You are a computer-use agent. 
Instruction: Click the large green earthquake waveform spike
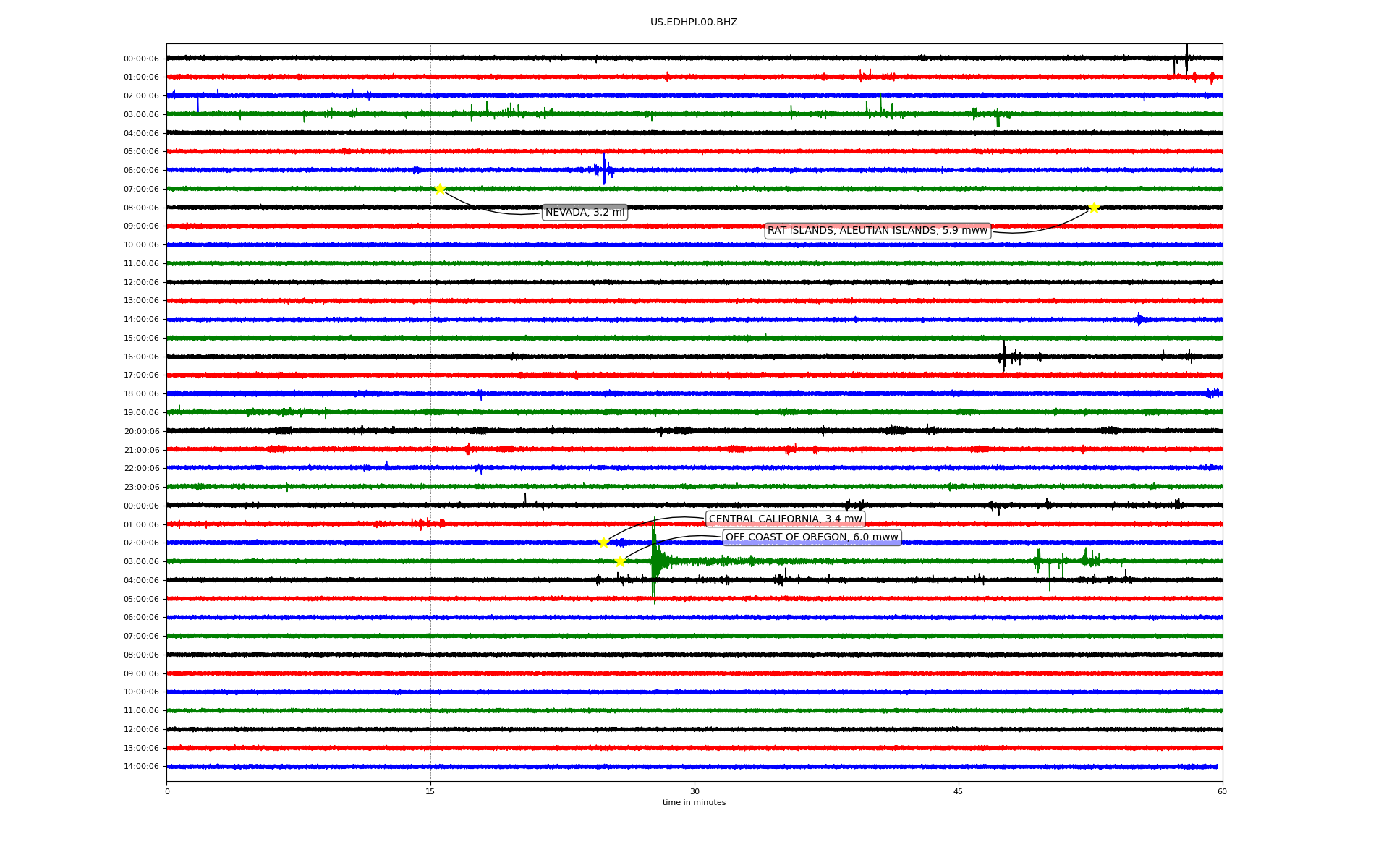coord(654,561)
